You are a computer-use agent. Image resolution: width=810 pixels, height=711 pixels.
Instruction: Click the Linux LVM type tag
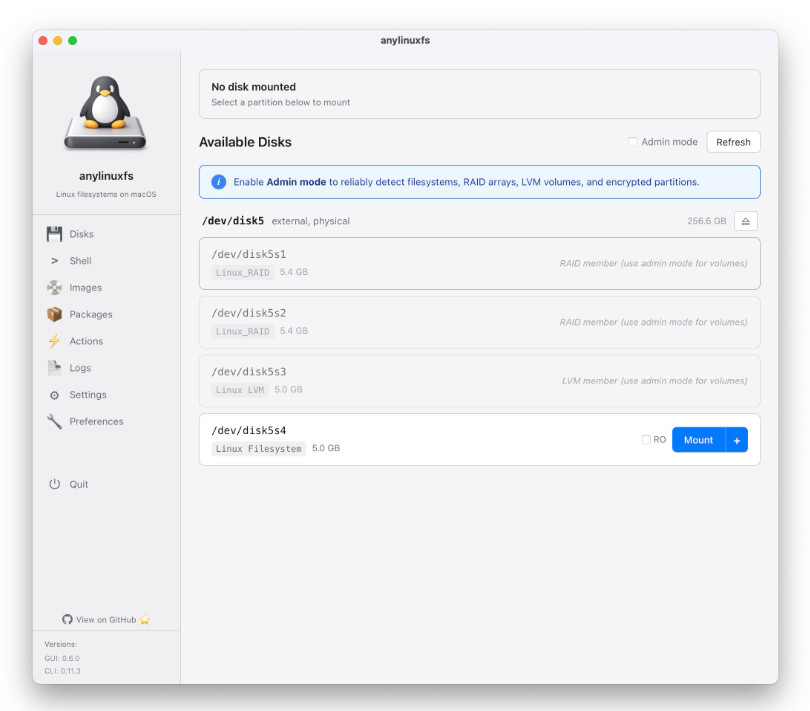pyautogui.click(x=240, y=390)
